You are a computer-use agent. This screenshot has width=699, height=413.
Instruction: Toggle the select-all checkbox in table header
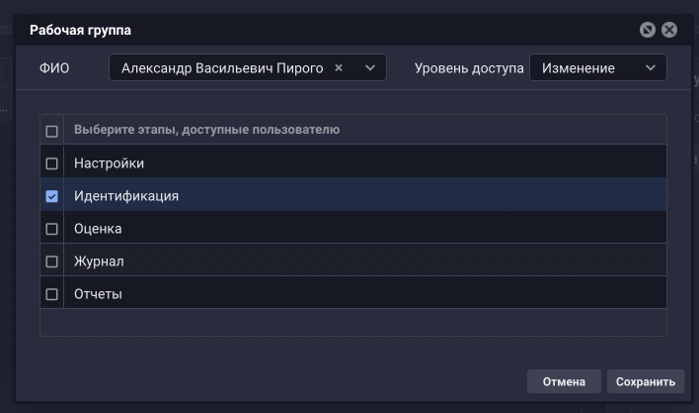pyautogui.click(x=52, y=131)
